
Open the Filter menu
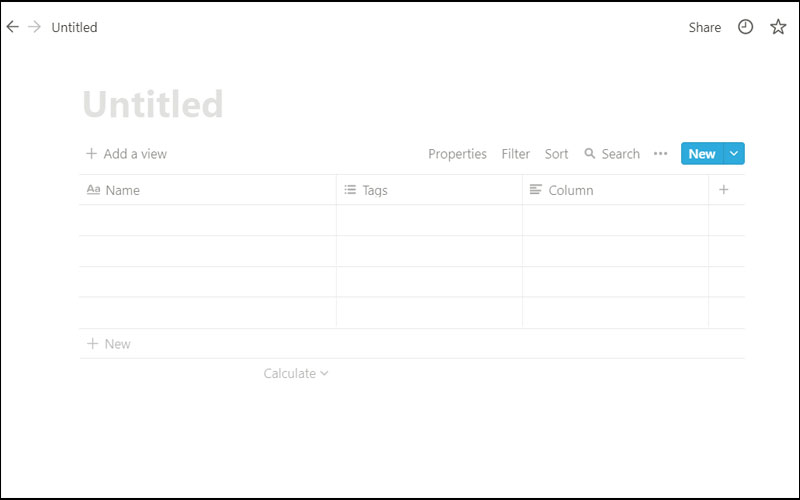coord(516,154)
